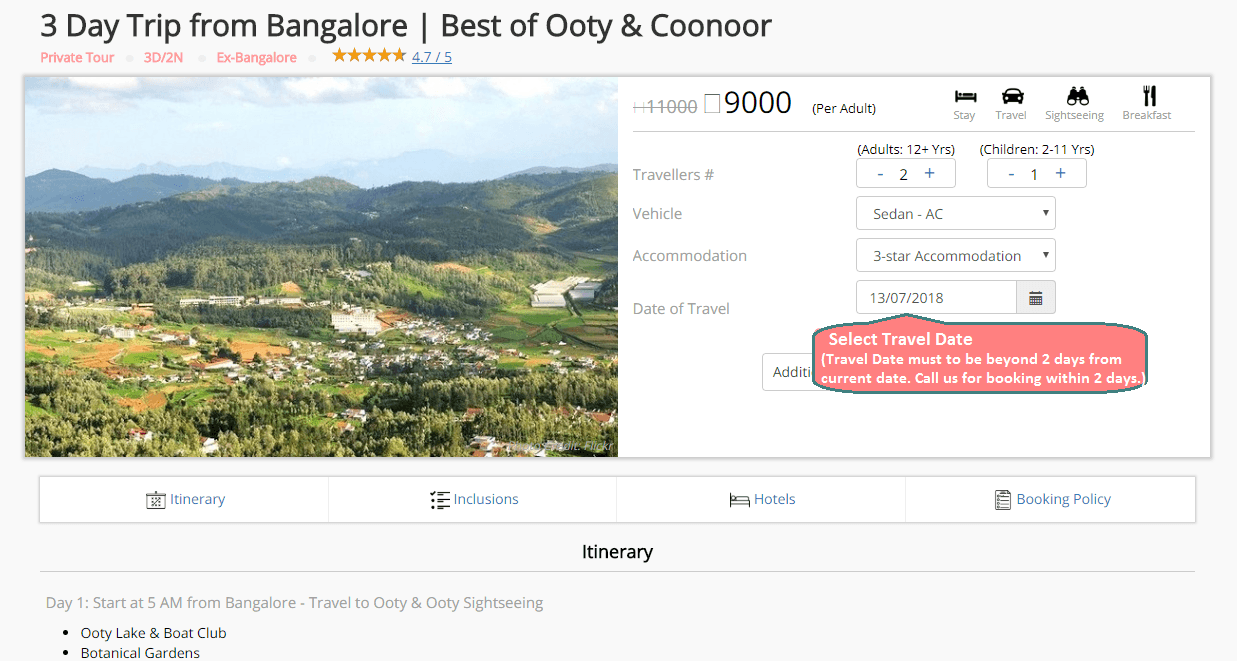Click the binoculars Sightseeing icon

click(x=1077, y=97)
